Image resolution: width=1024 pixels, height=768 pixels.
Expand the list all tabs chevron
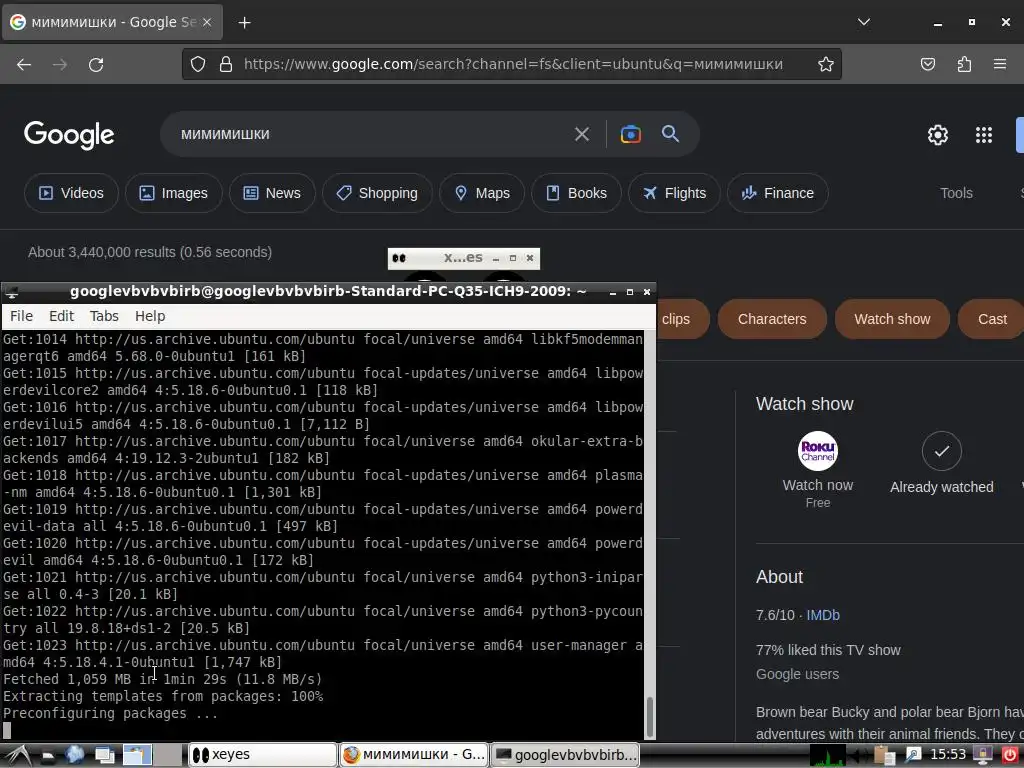863,22
